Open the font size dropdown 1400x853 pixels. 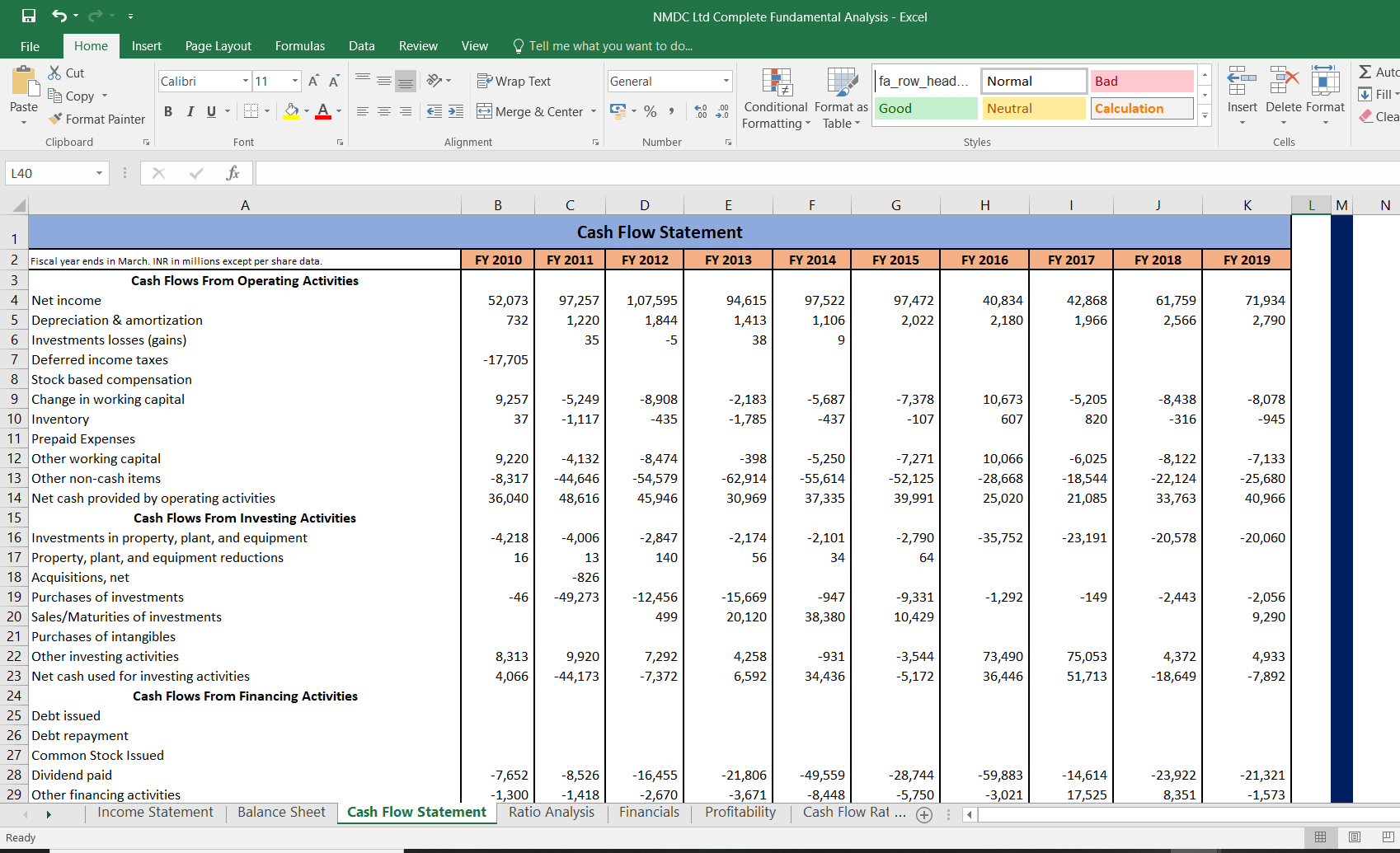click(x=295, y=81)
